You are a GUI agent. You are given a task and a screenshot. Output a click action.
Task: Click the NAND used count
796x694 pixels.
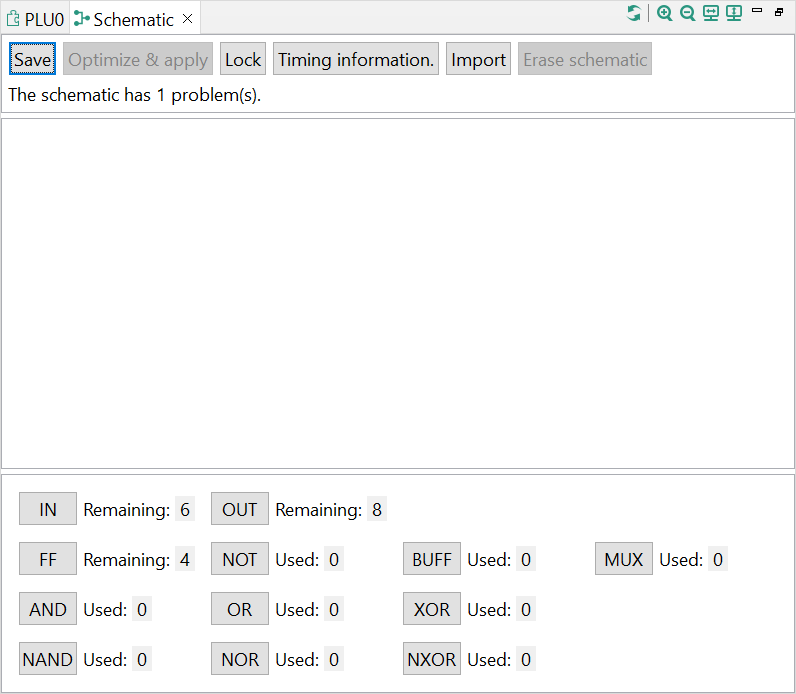point(142,659)
